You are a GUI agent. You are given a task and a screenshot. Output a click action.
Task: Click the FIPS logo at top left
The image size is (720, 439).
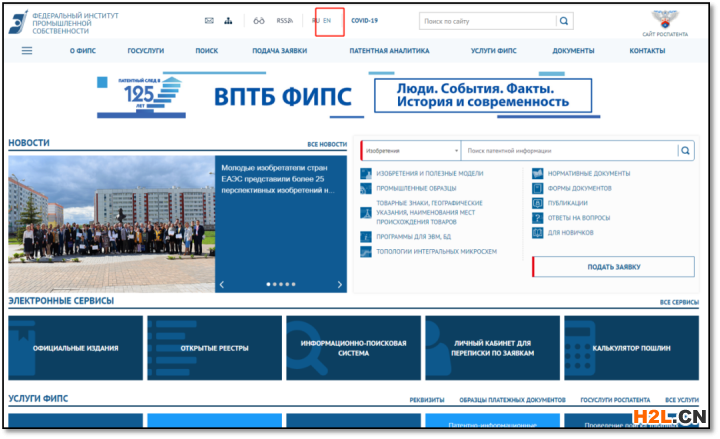[x=18, y=21]
